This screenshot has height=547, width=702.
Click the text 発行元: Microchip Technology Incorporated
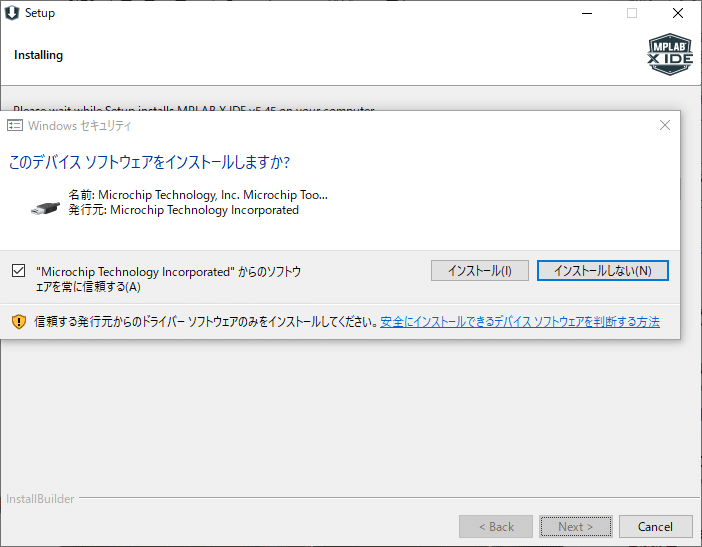184,210
